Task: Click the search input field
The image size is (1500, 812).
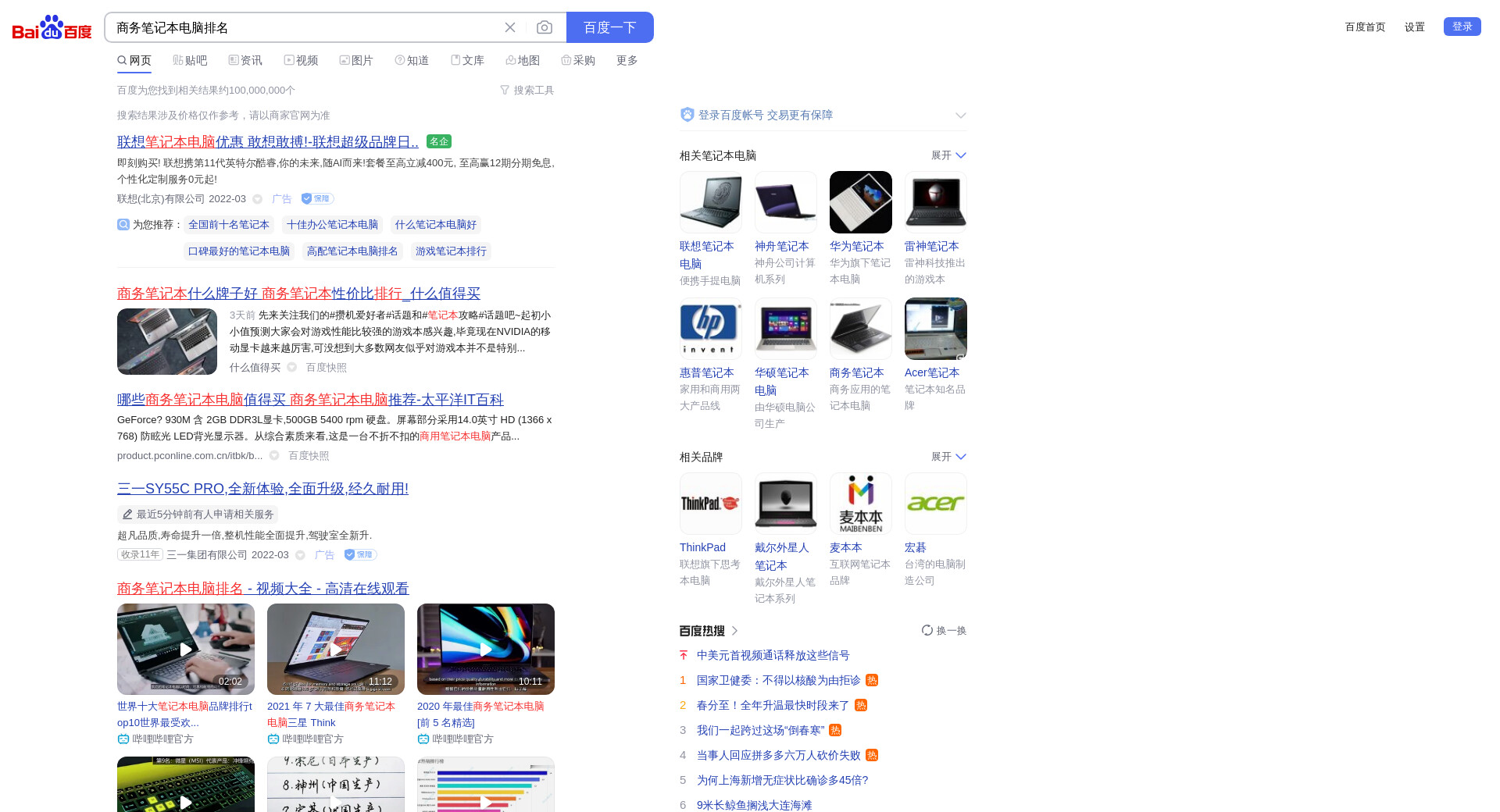Action: tap(305, 27)
